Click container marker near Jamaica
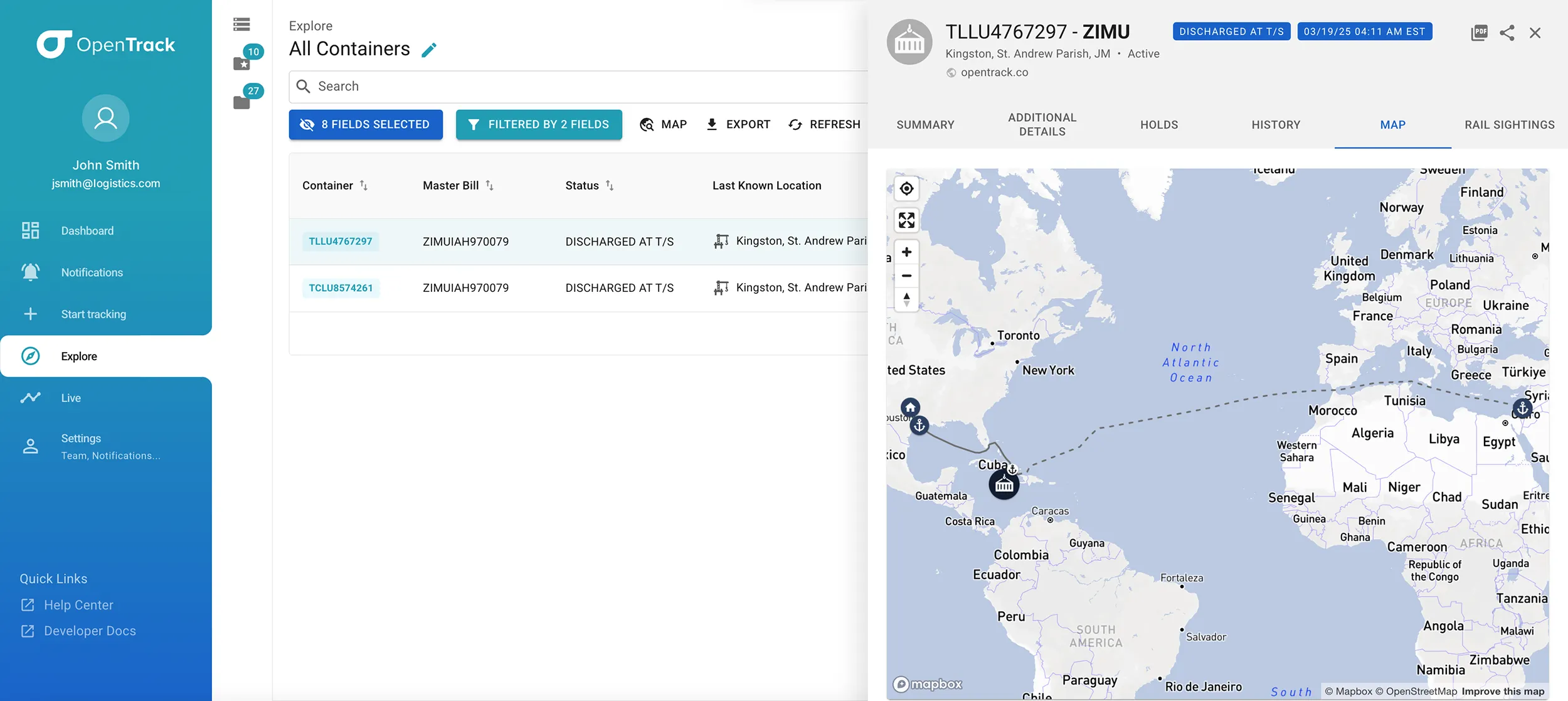 1004,484
